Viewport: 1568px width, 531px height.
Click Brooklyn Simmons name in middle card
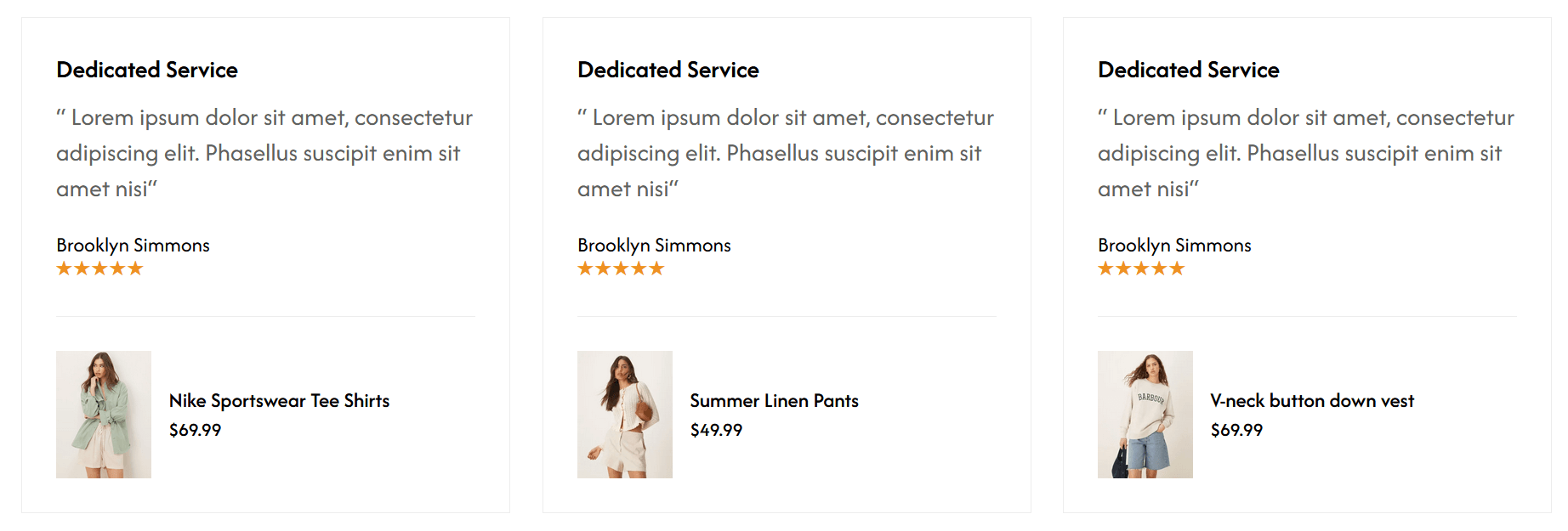coord(654,246)
